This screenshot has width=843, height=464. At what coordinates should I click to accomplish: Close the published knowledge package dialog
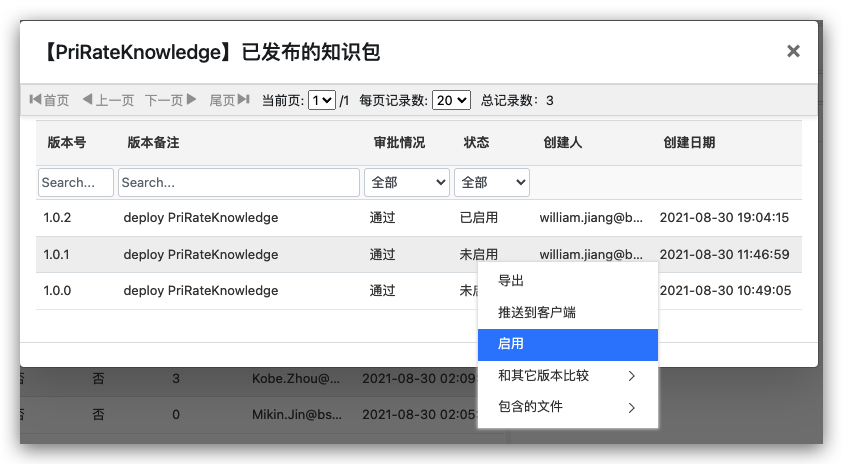793,51
